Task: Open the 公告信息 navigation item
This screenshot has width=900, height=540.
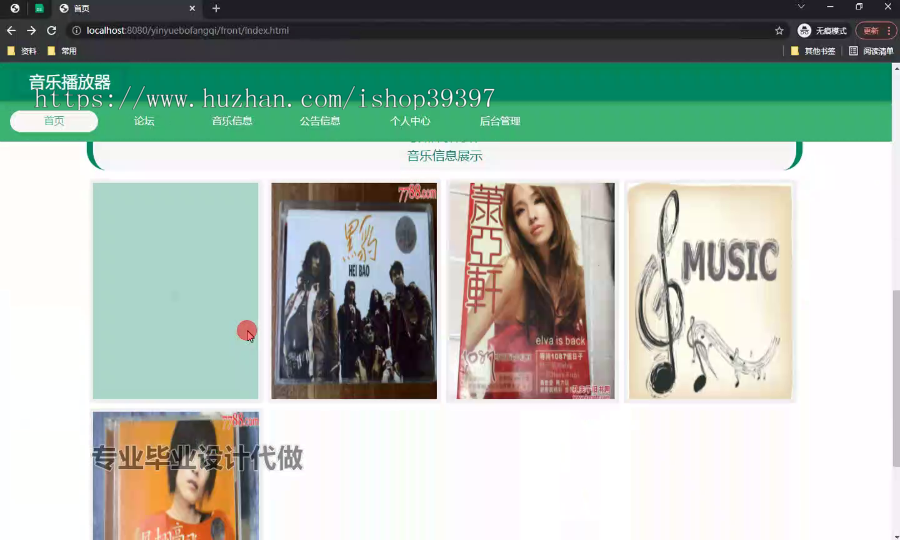Action: click(320, 121)
